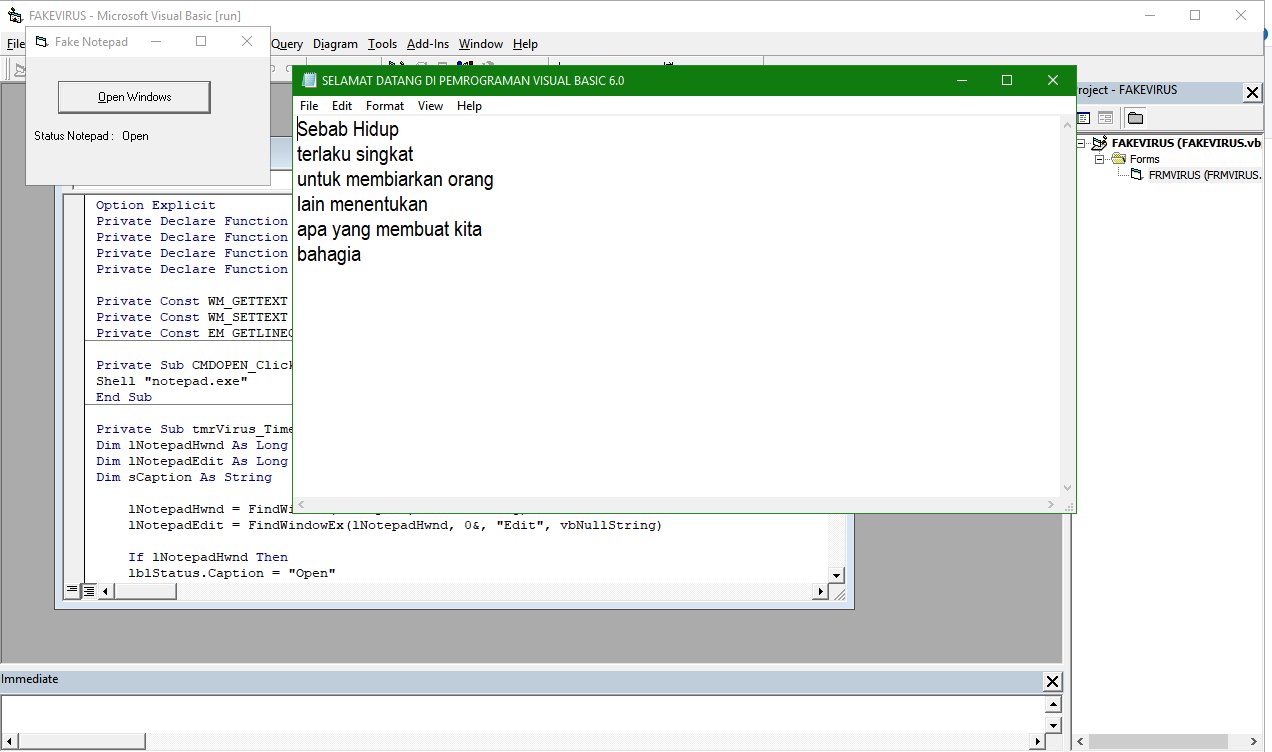Screen dimensions: 1272x752
Task: Maximize the green Notepad window
Action: click(x=1007, y=80)
